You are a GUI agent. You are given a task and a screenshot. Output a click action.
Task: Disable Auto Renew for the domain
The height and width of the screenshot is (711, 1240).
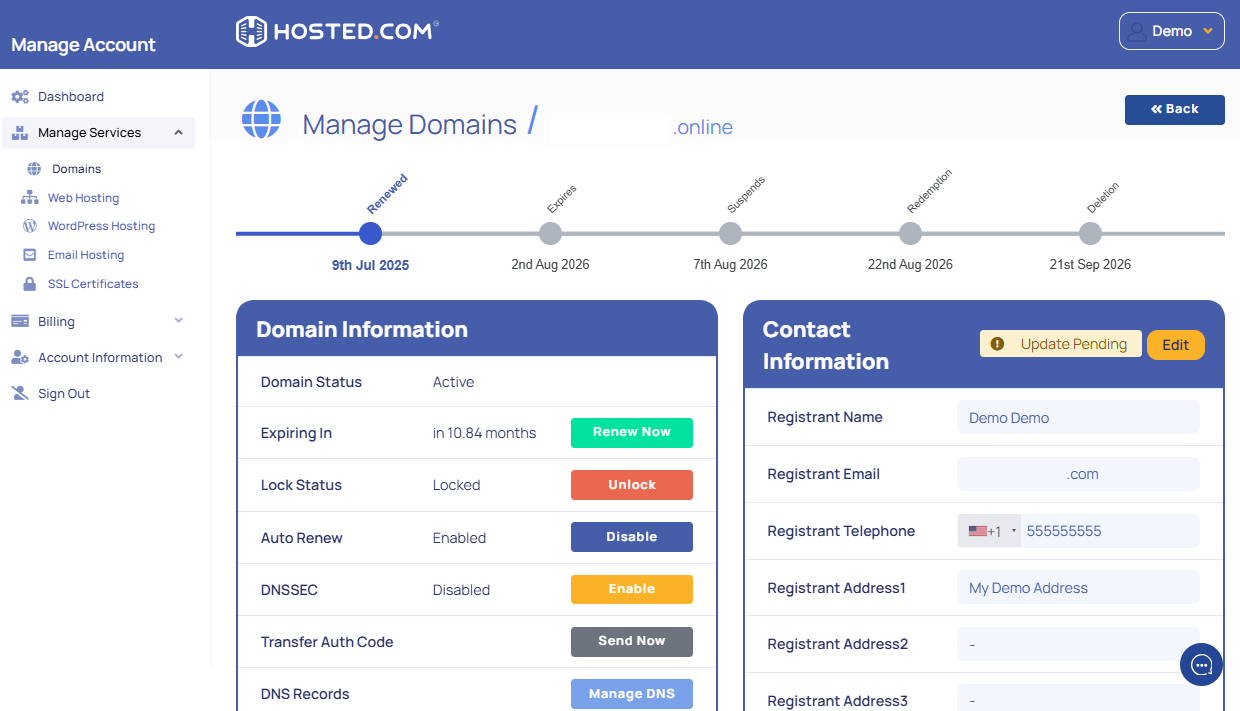(x=631, y=537)
